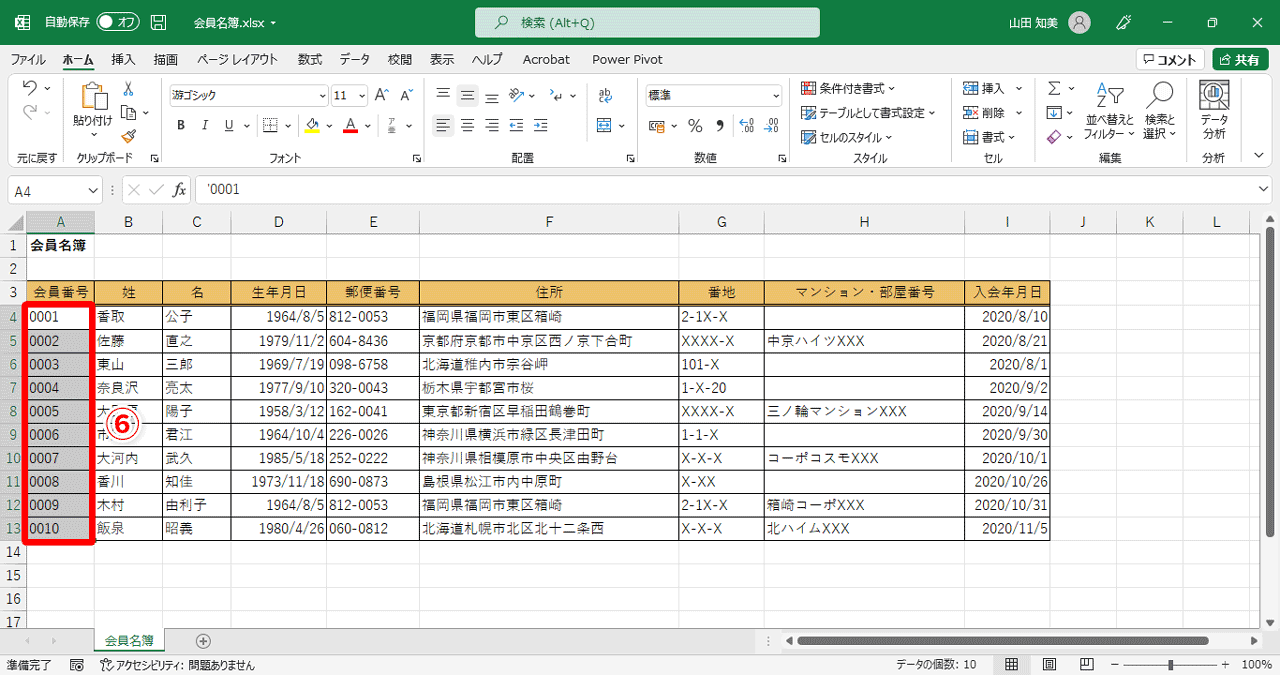Screen dimensions: 1280x675
Task: Click the 共有 (Share) button
Action: 1239,59
